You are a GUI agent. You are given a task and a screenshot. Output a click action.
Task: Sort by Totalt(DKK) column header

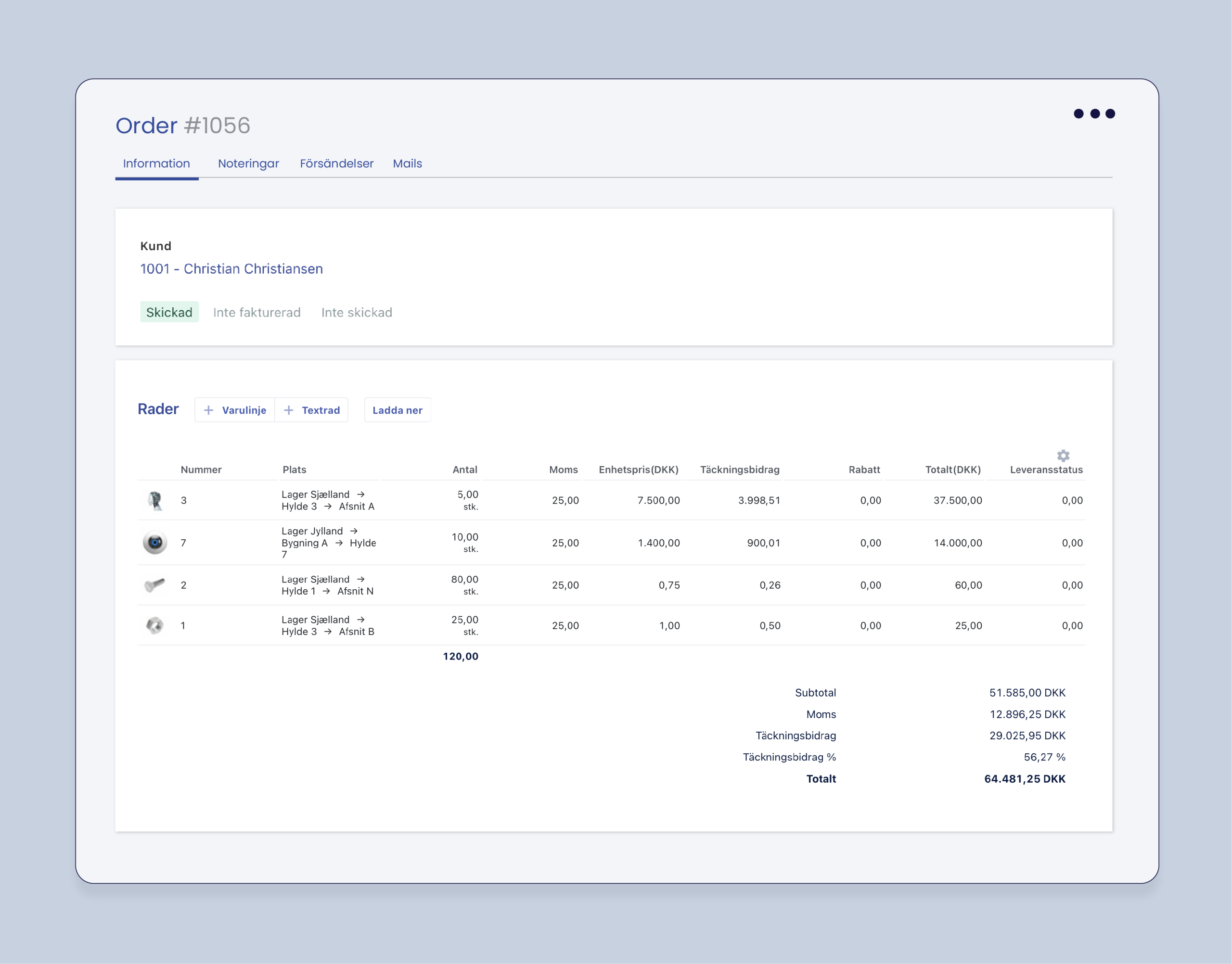point(952,469)
